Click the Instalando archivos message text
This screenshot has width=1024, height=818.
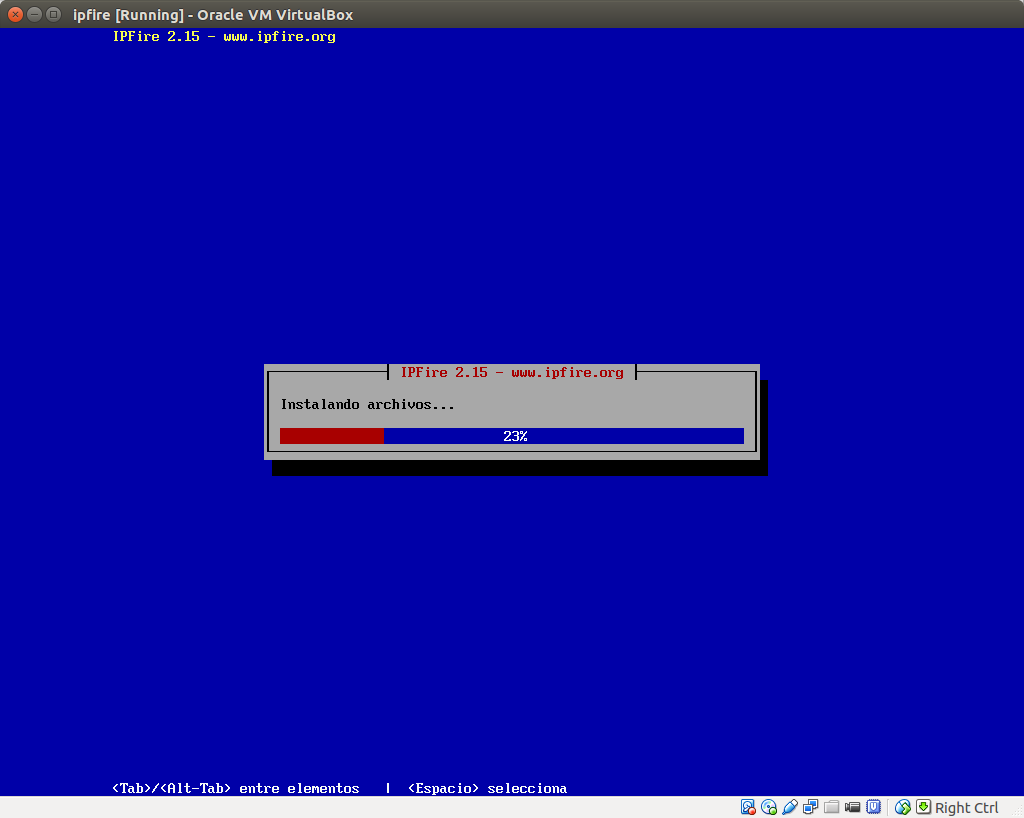click(x=365, y=404)
